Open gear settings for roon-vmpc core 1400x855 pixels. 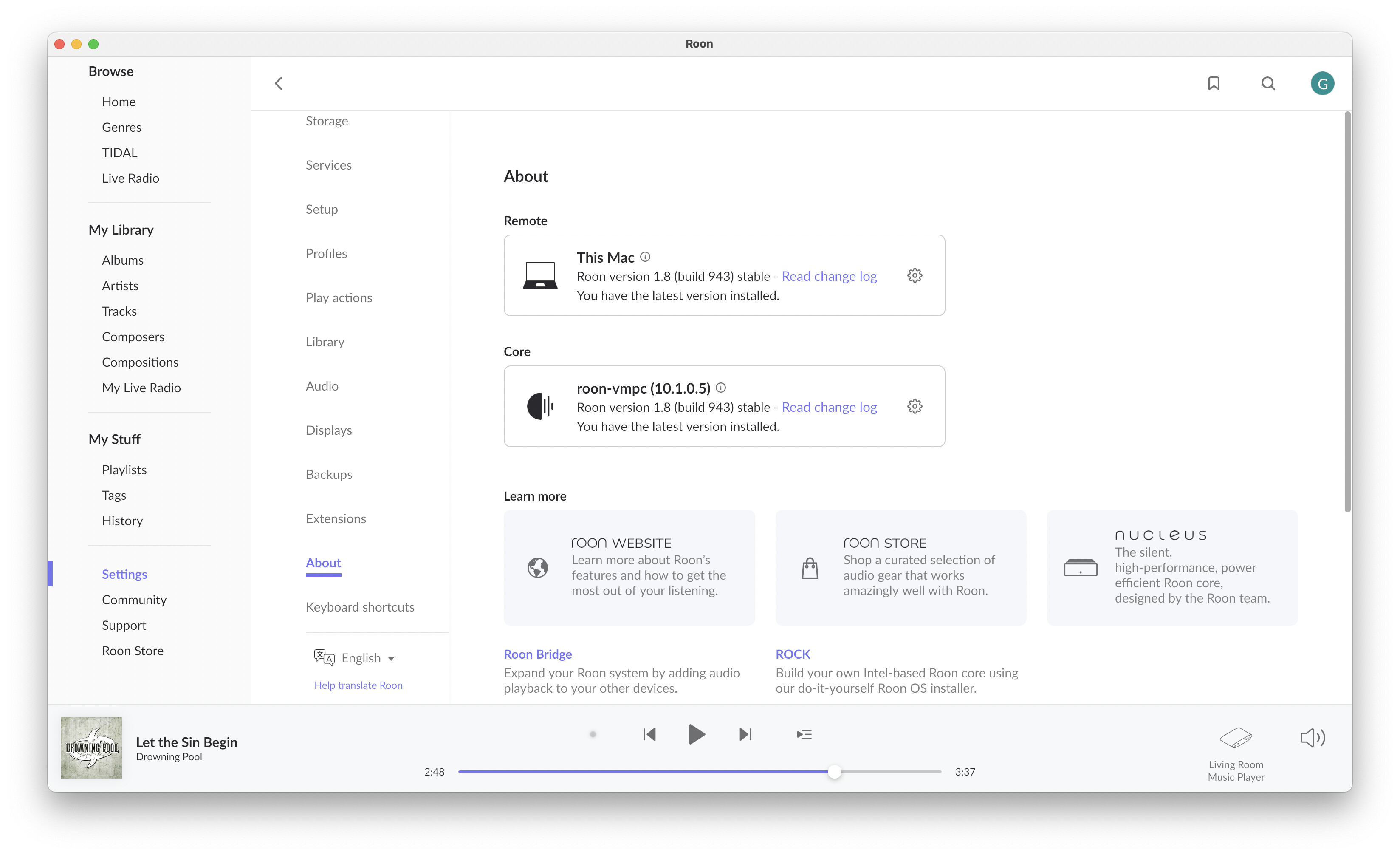point(914,407)
